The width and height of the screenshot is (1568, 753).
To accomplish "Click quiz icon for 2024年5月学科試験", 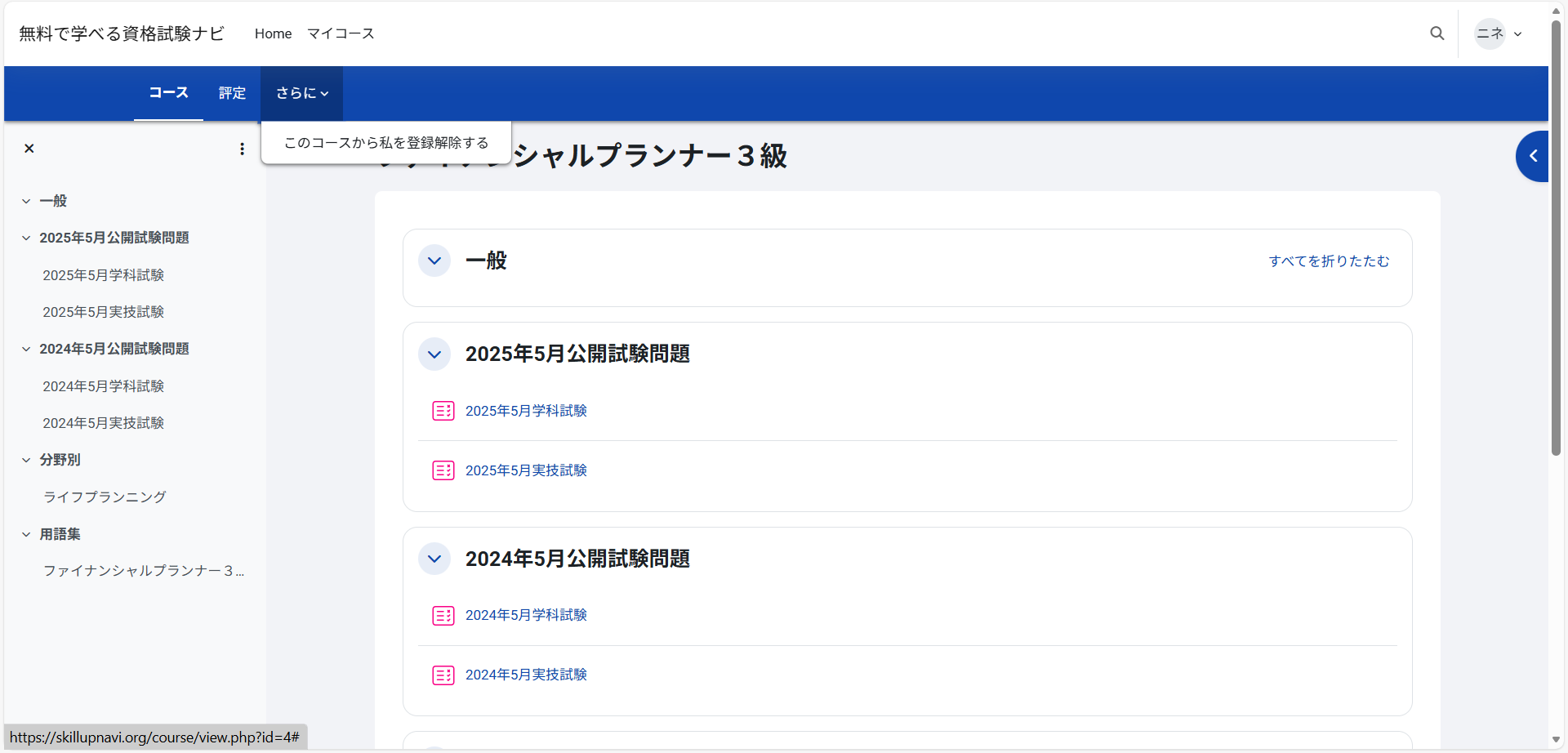I will coord(443,616).
